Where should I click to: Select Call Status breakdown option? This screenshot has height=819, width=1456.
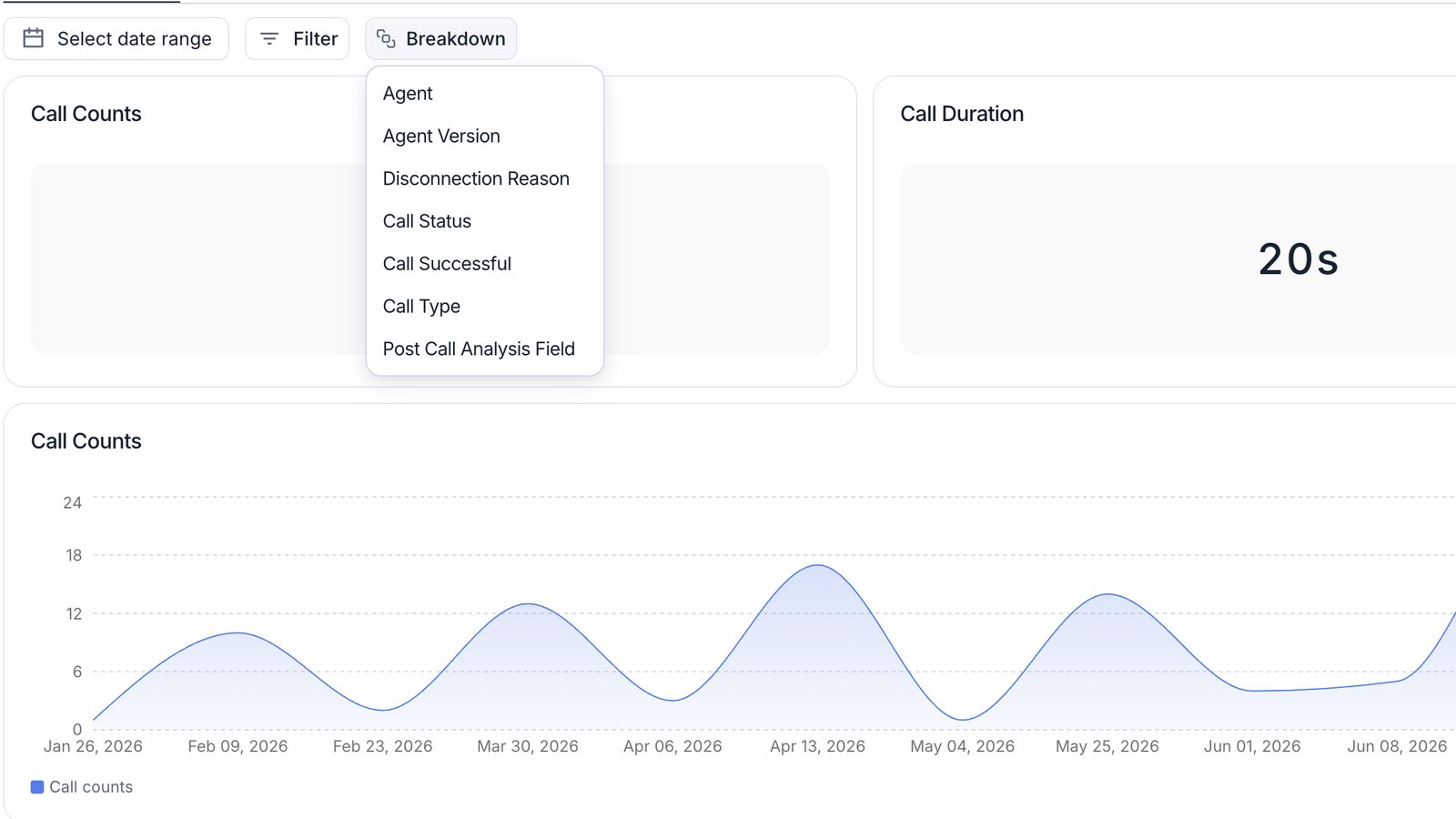485,221
